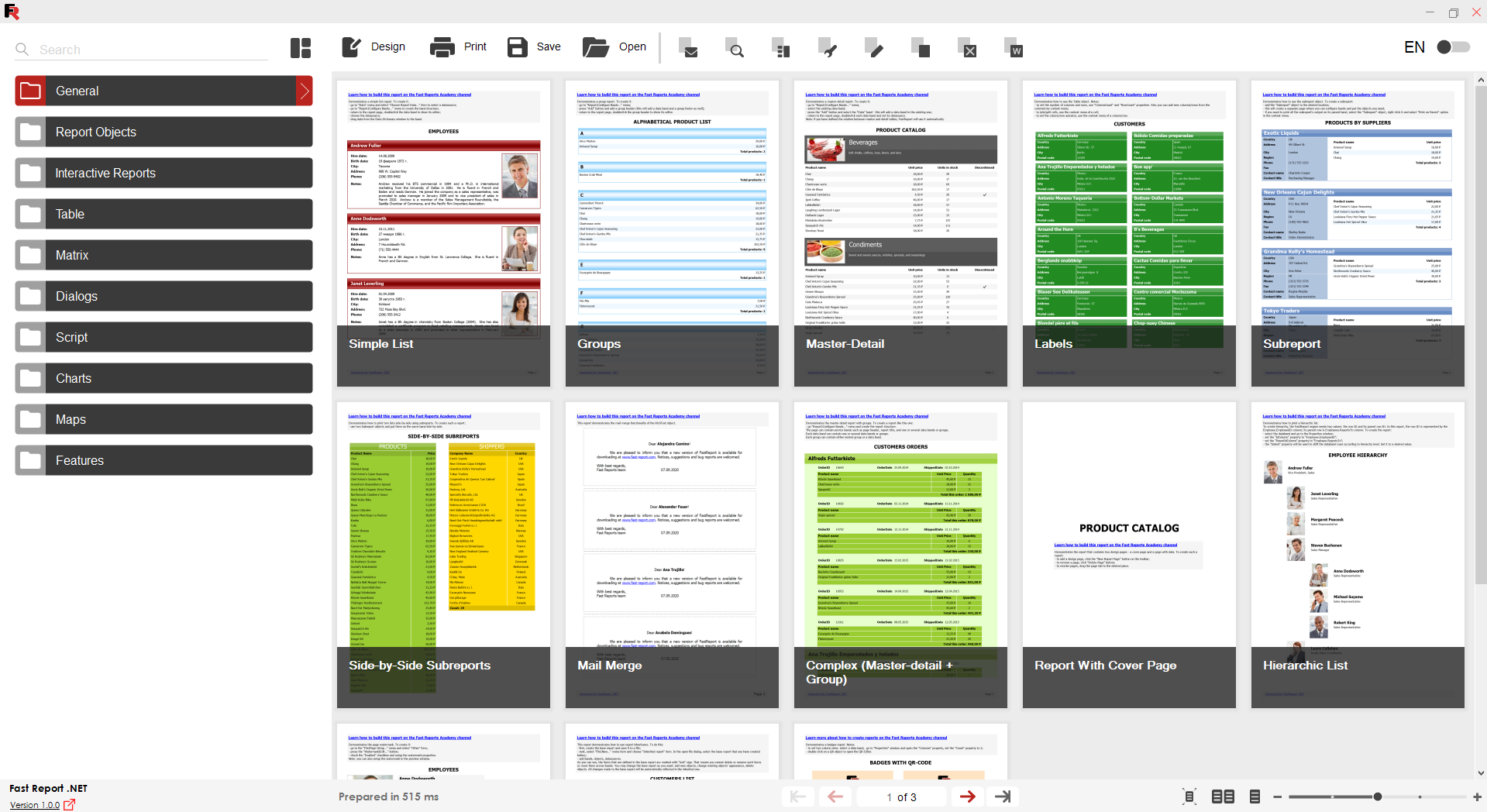Toggle the switch next to EN

[x=1453, y=47]
